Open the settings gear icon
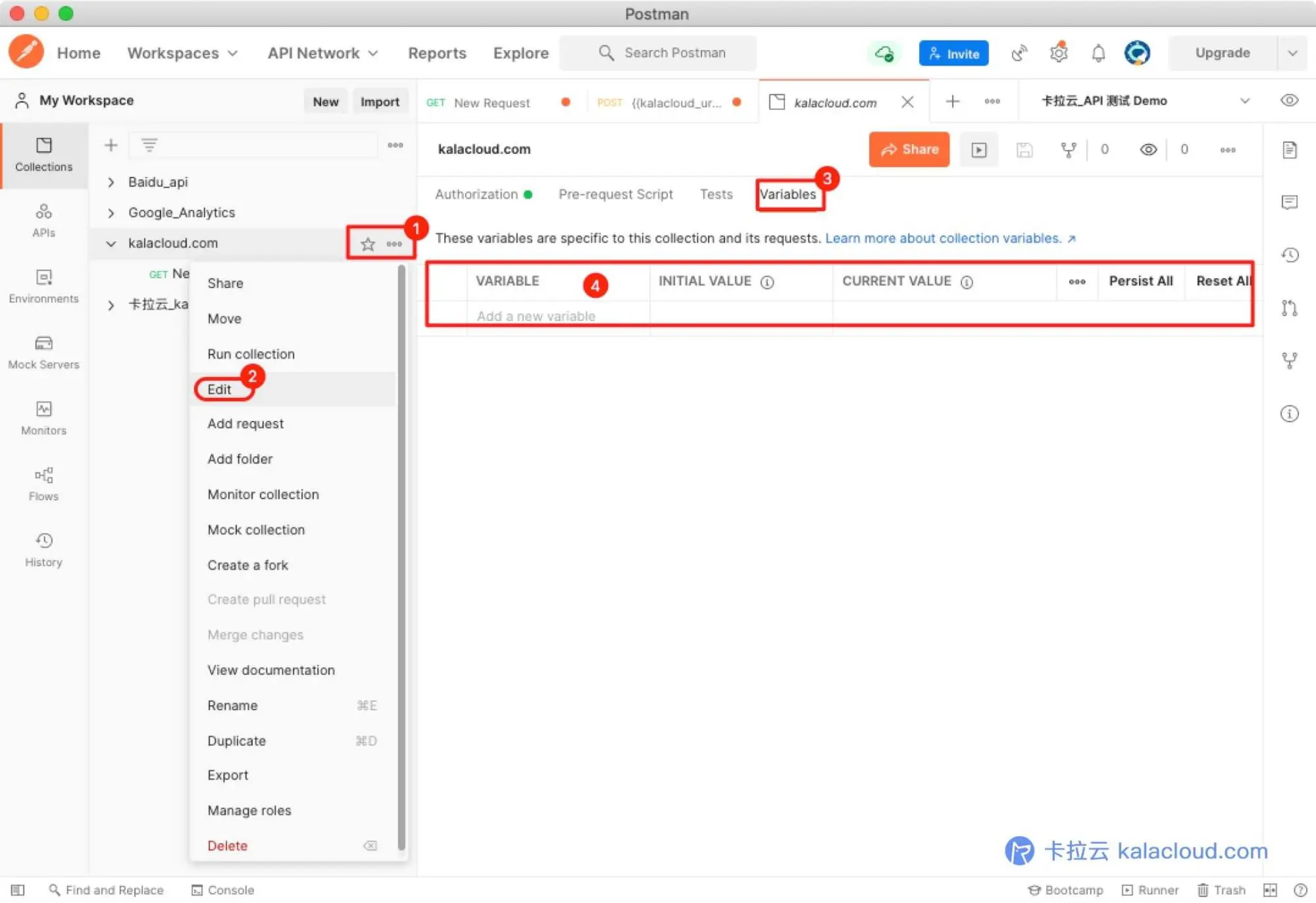Viewport: 1316px width, 903px height. click(x=1059, y=53)
